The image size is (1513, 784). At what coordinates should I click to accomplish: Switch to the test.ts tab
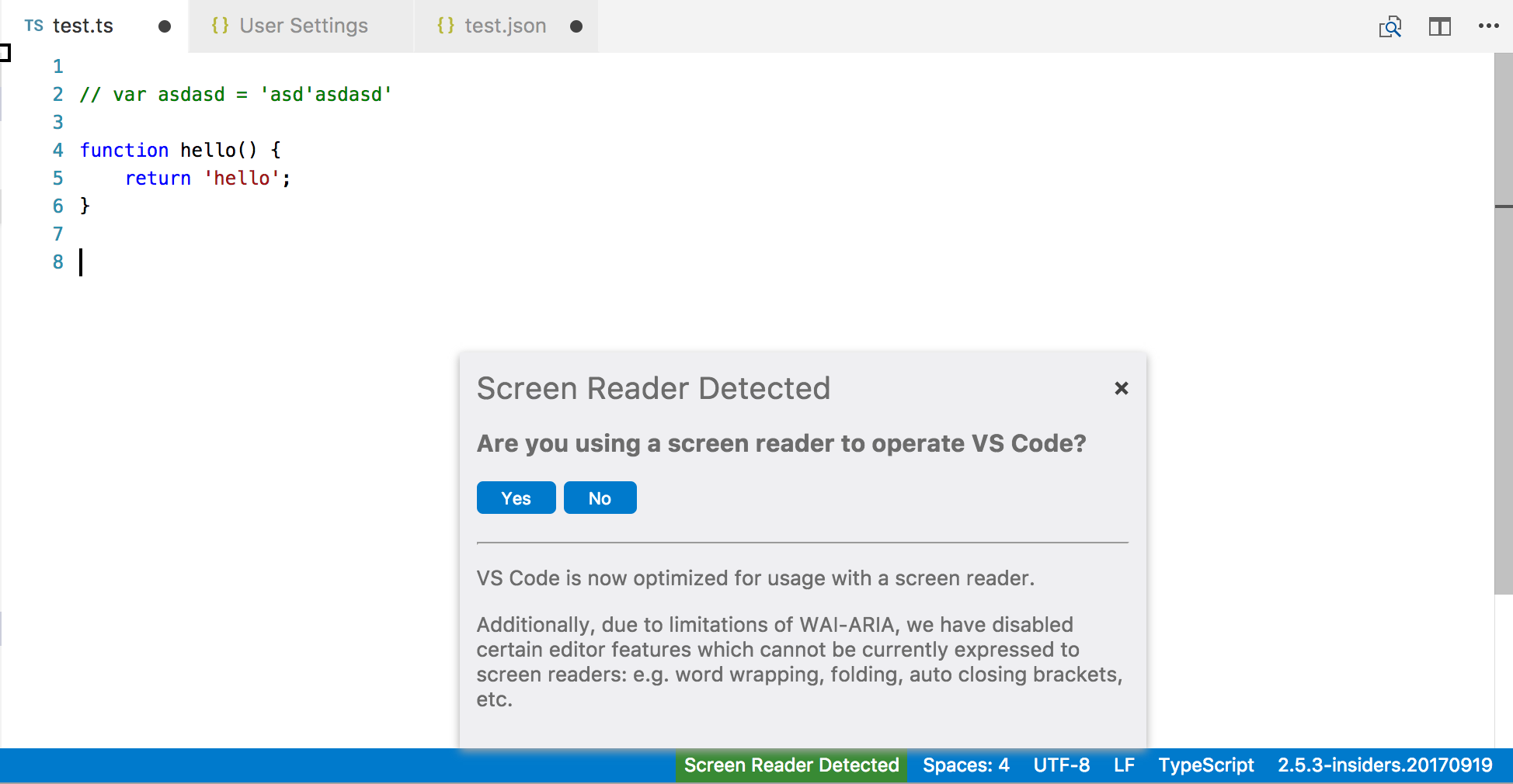pyautogui.click(x=94, y=26)
